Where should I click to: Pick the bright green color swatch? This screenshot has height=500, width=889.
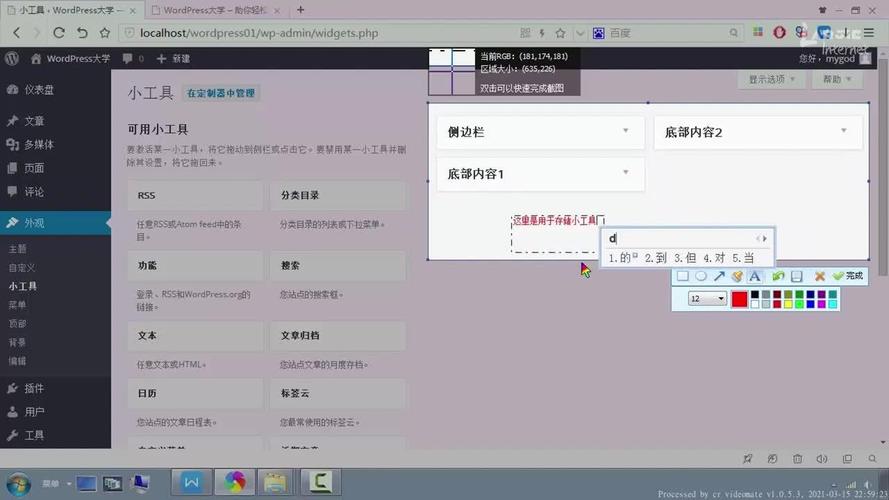tap(799, 304)
